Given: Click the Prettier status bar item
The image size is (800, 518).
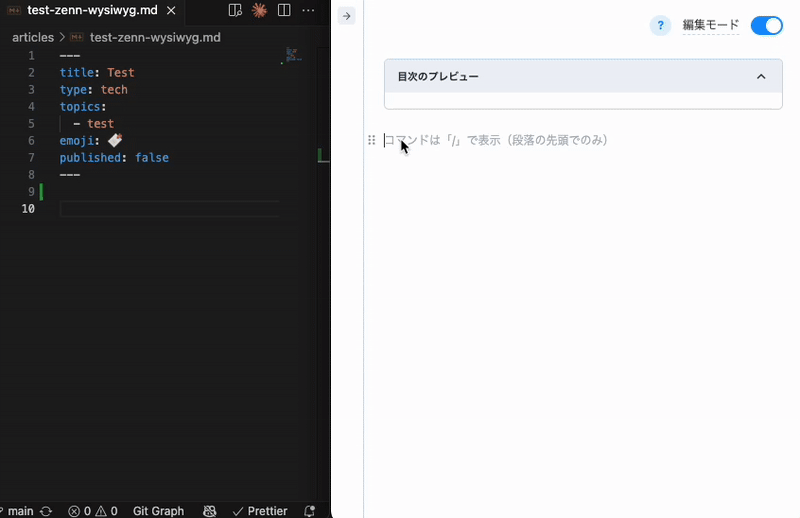Looking at the screenshot, I should 260,511.
